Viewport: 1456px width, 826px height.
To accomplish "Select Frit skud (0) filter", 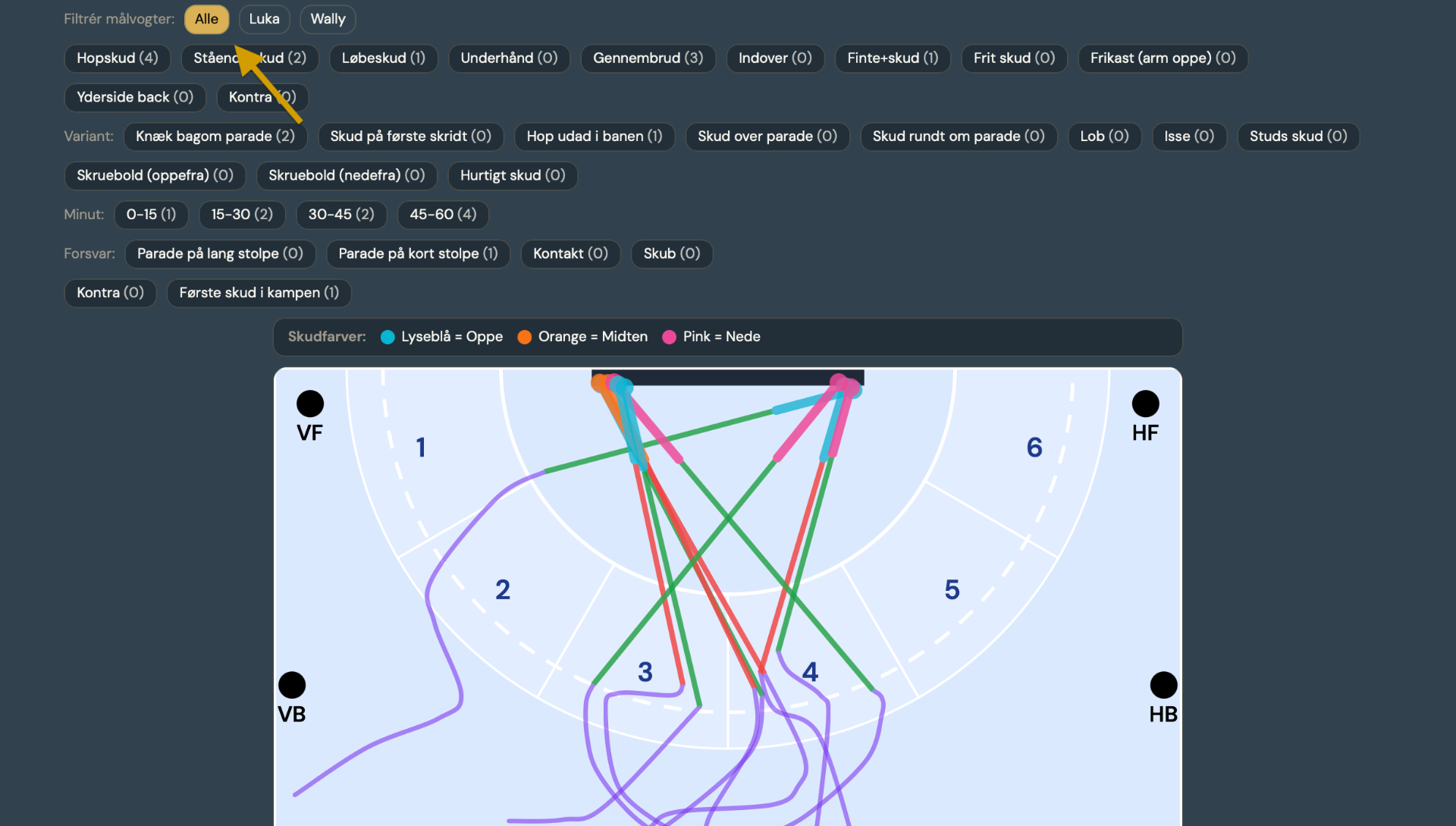I will (1014, 58).
